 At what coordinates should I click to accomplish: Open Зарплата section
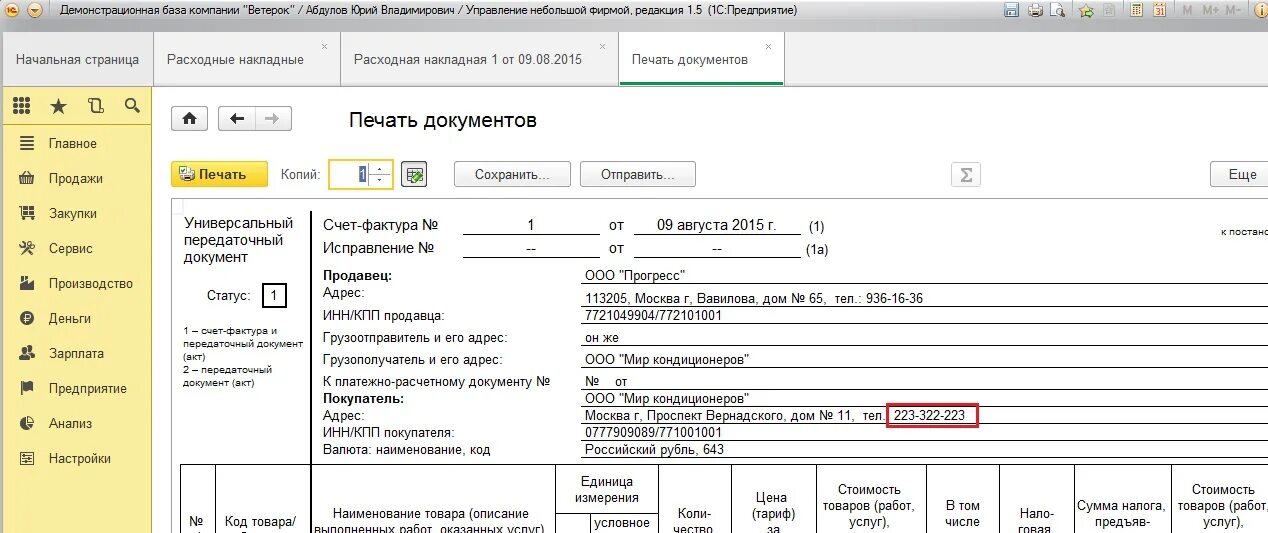(76, 353)
